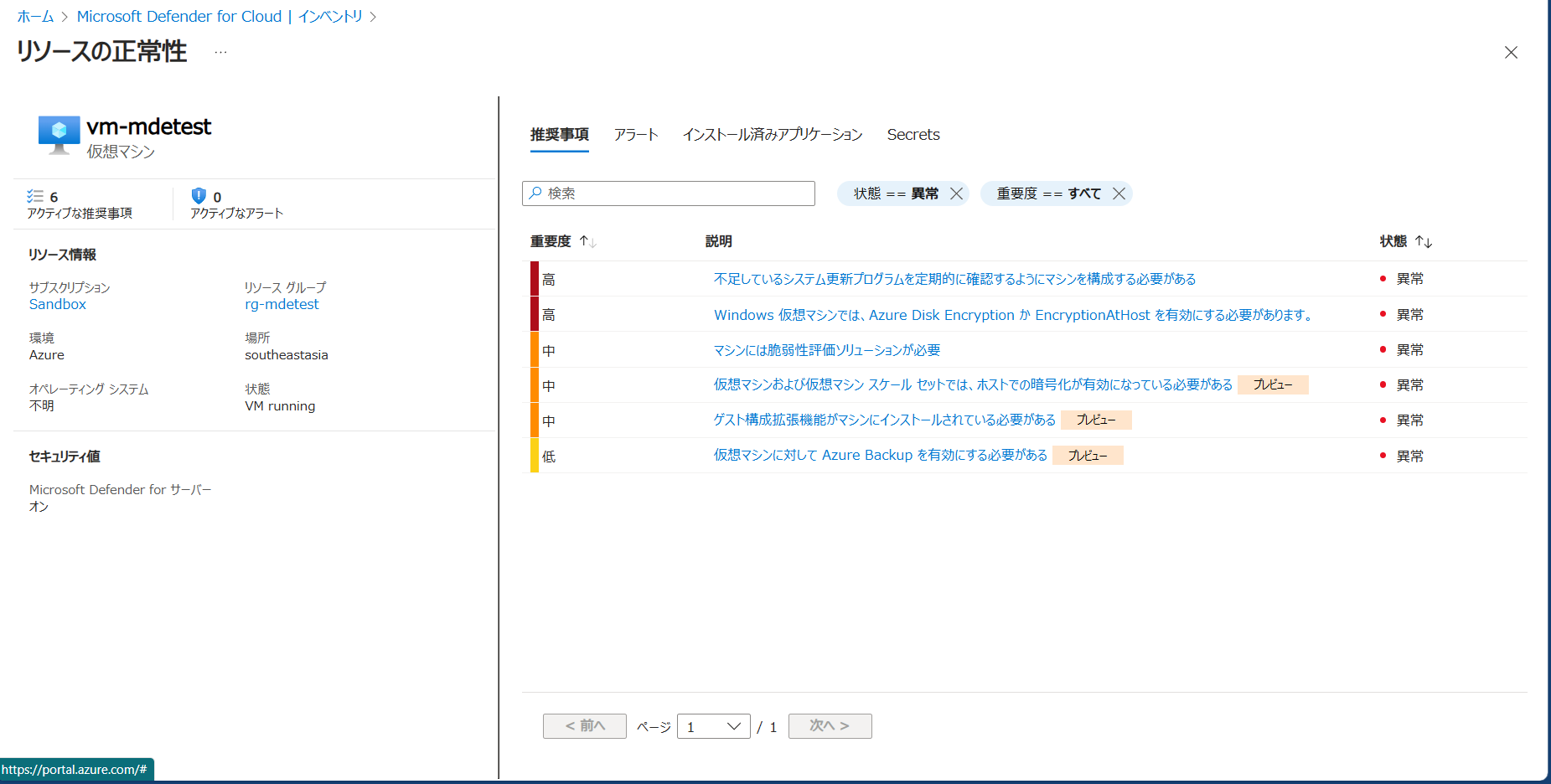Open the 重要度 filter pill
The image size is (1551, 784).
coord(1047,193)
